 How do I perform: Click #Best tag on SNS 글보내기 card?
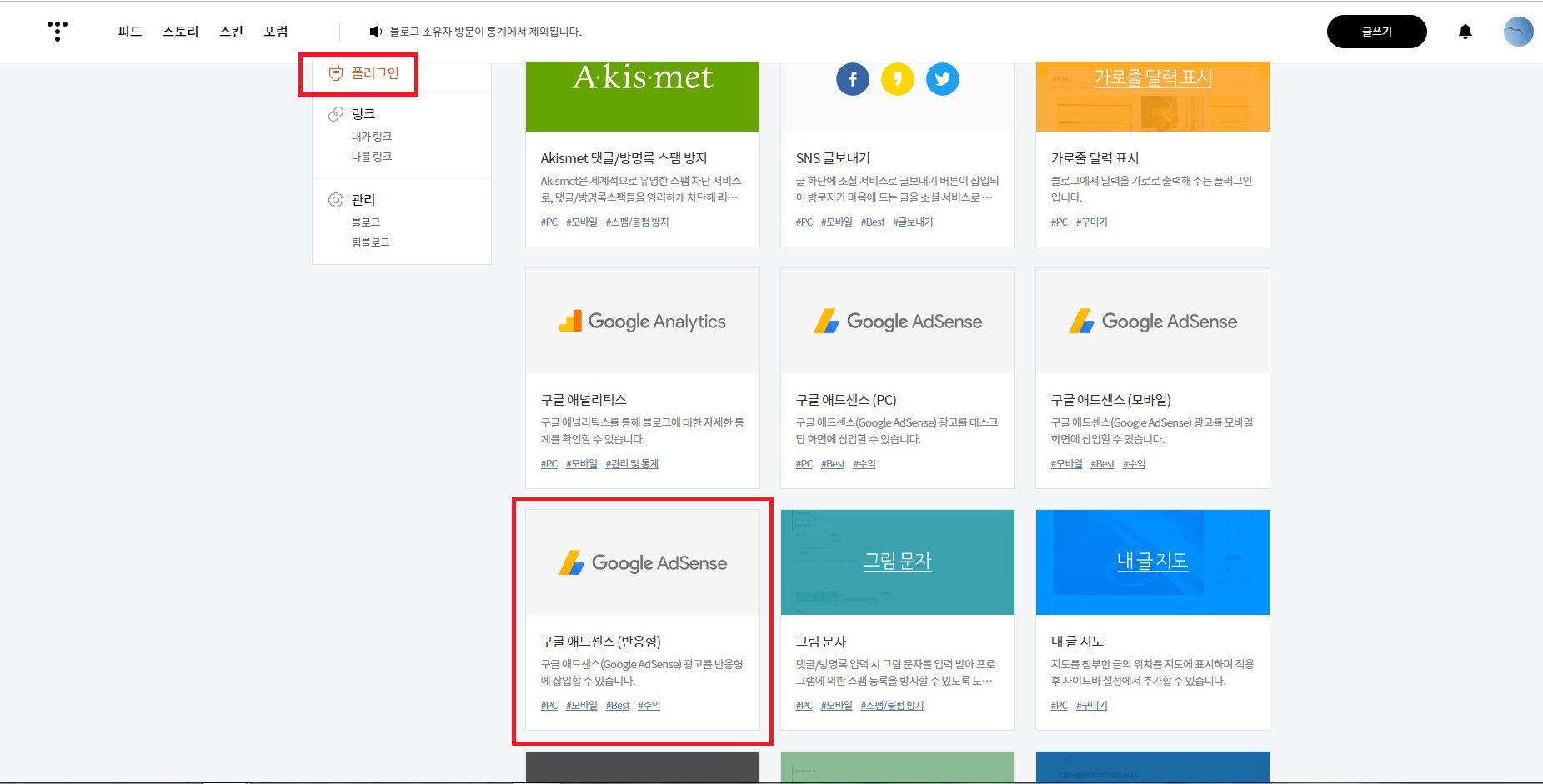pyautogui.click(x=873, y=222)
